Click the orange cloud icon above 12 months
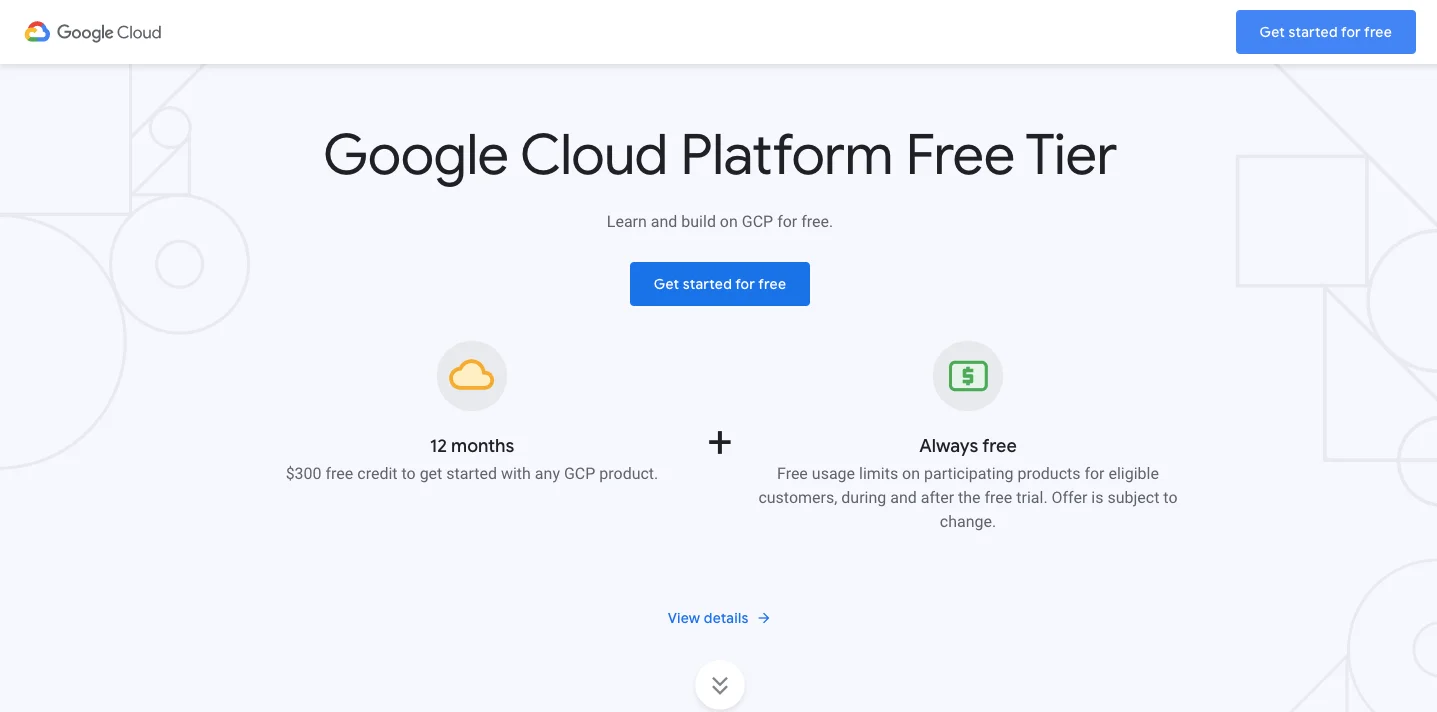This screenshot has width=1437, height=712. (472, 376)
